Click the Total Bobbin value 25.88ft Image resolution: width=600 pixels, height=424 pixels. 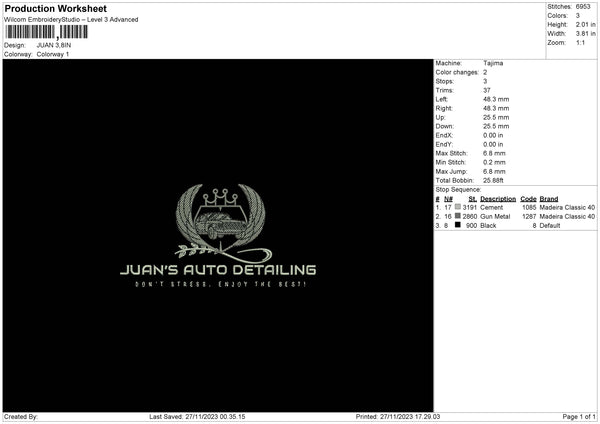[493, 180]
